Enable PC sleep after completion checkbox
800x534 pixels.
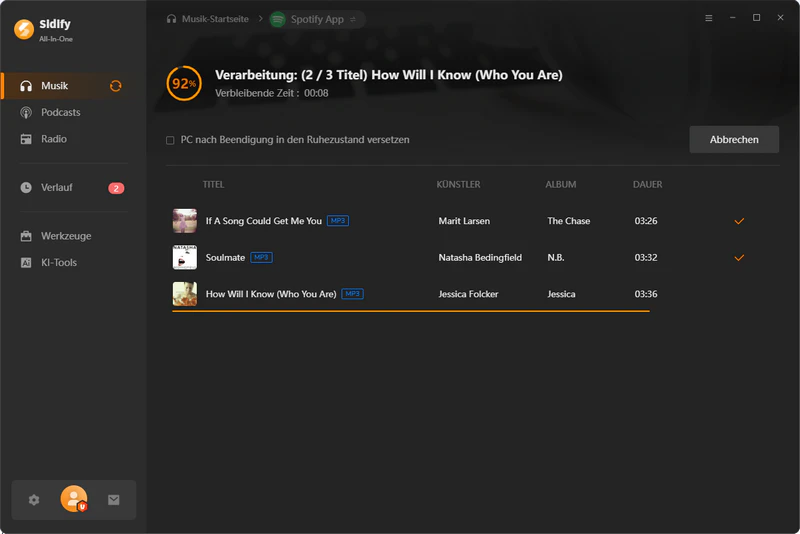tap(170, 140)
